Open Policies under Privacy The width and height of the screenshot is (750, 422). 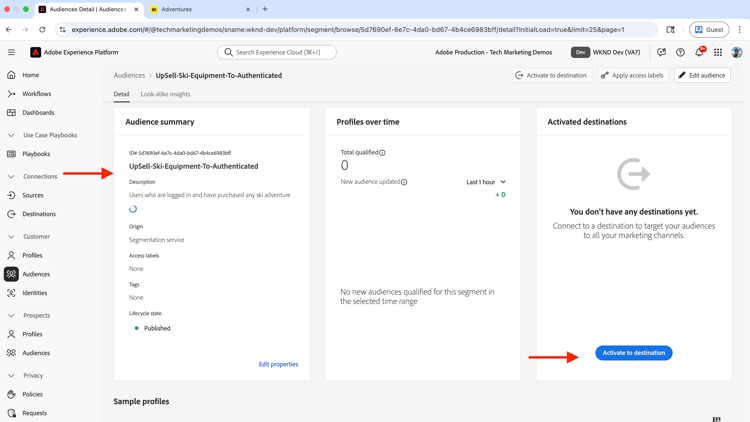tap(32, 394)
